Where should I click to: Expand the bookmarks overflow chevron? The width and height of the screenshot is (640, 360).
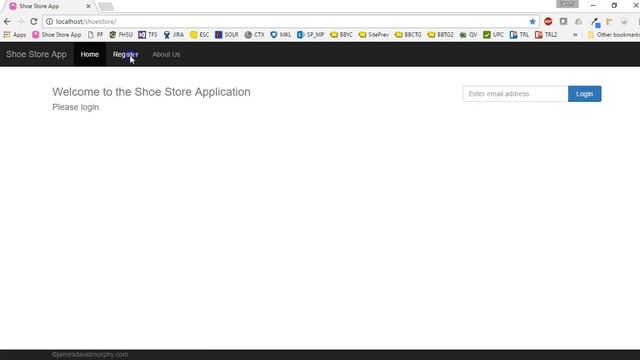coord(575,35)
